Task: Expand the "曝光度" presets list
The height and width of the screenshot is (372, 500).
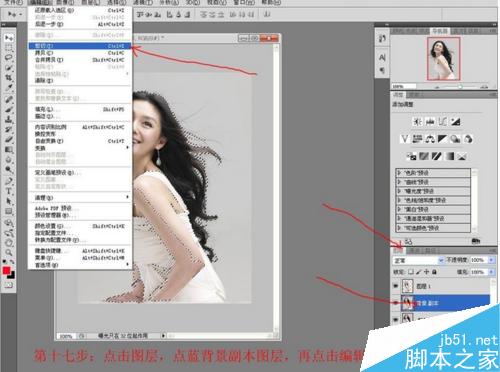Action: pos(399,191)
